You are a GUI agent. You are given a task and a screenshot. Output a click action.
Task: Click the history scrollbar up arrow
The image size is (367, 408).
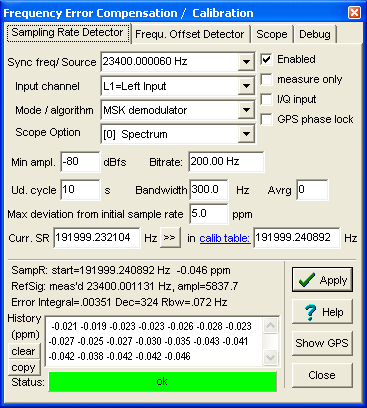point(270,325)
